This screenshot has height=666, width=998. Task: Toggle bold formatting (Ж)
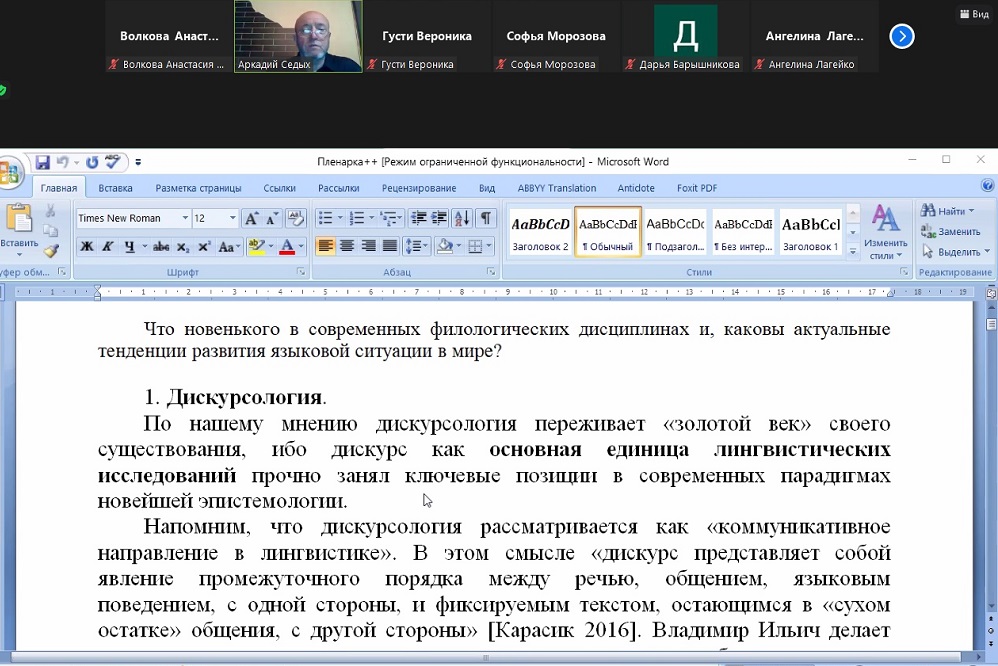(x=87, y=246)
